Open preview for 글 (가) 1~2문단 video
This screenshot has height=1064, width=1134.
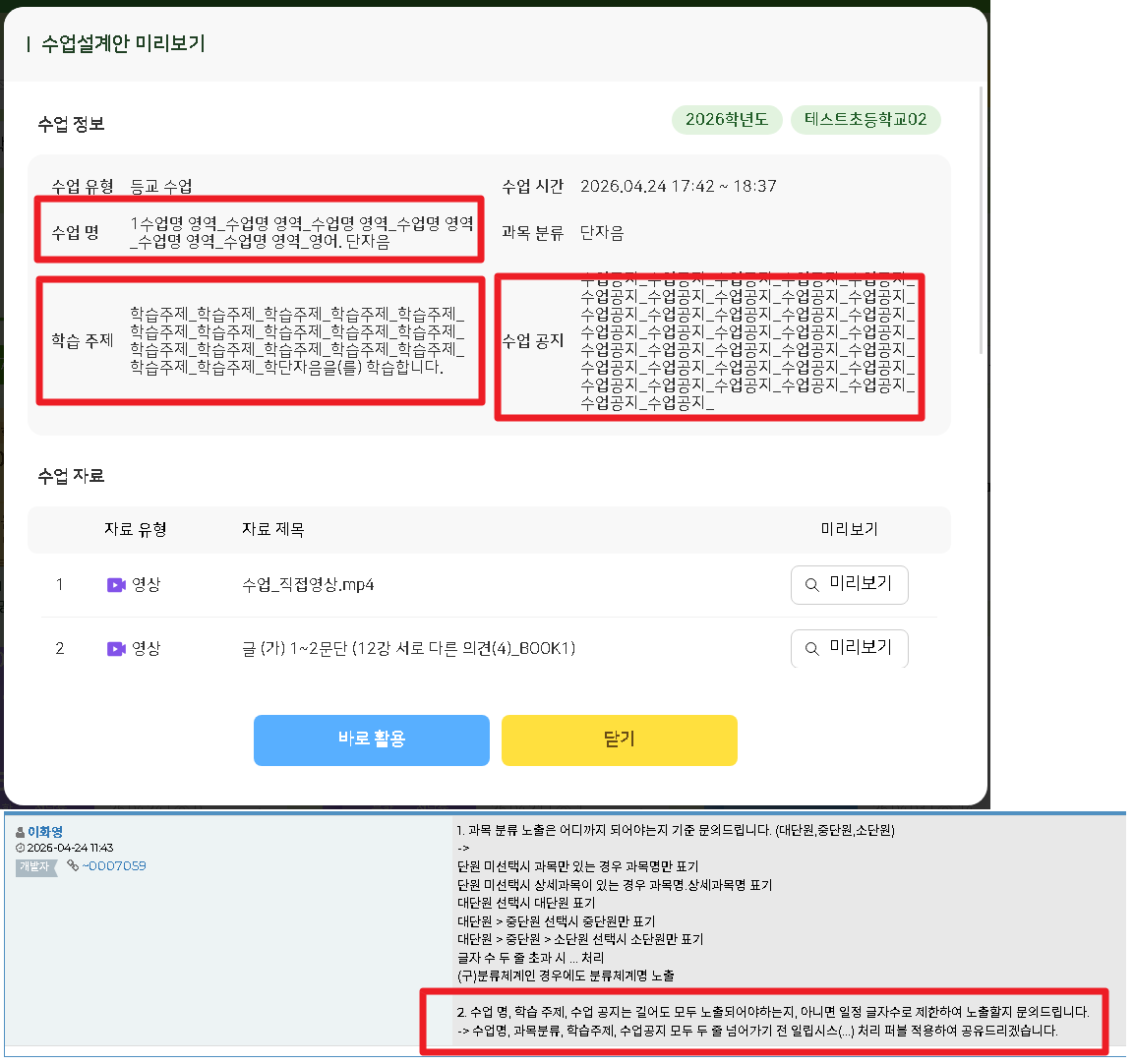(x=849, y=648)
